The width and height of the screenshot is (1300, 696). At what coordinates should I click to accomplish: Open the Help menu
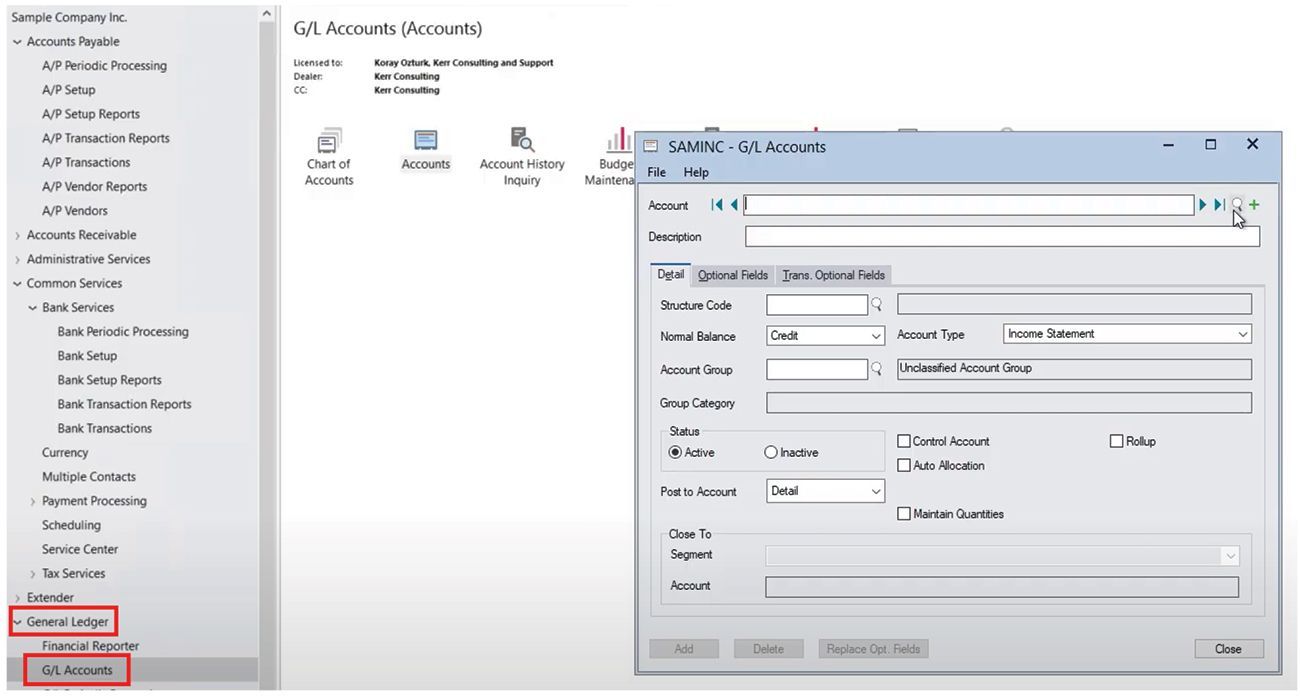(696, 172)
